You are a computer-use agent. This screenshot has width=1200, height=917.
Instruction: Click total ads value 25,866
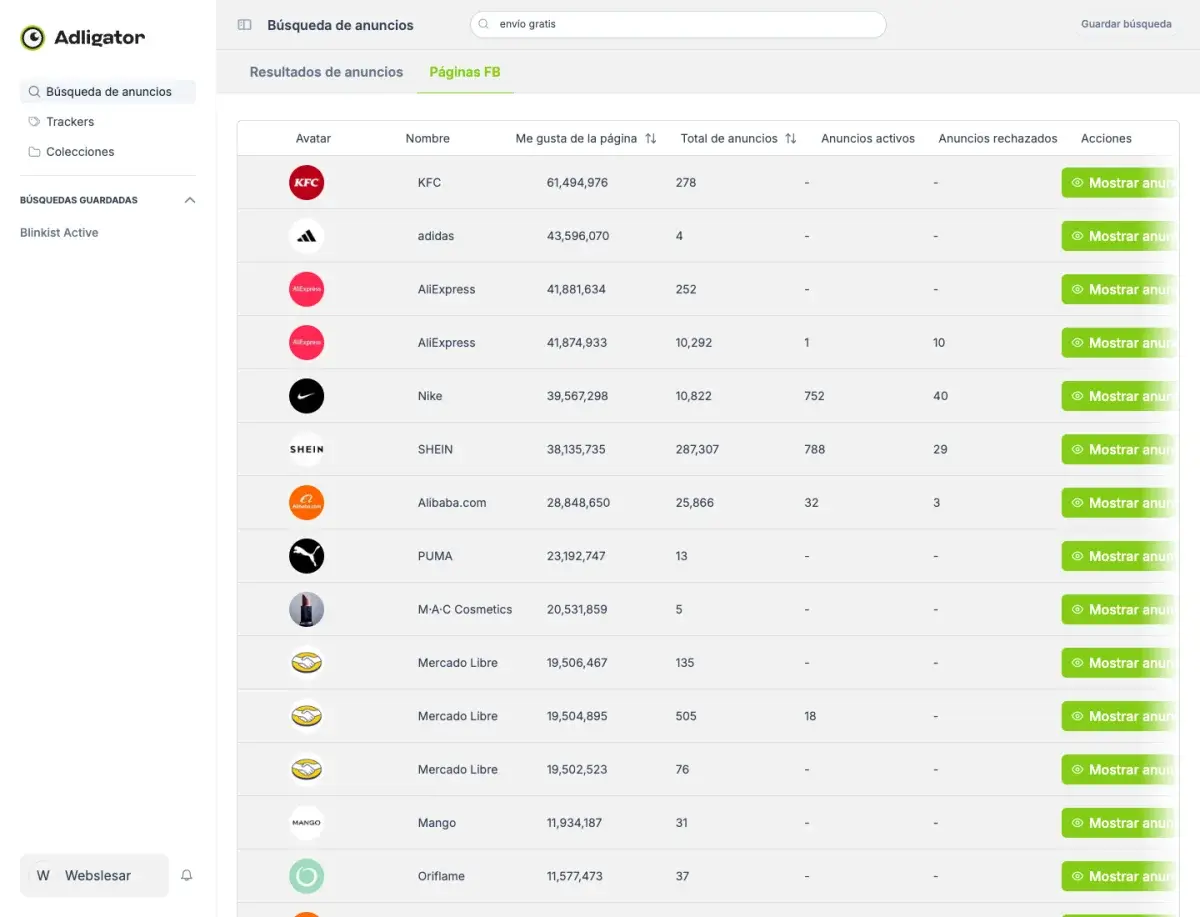tap(695, 503)
